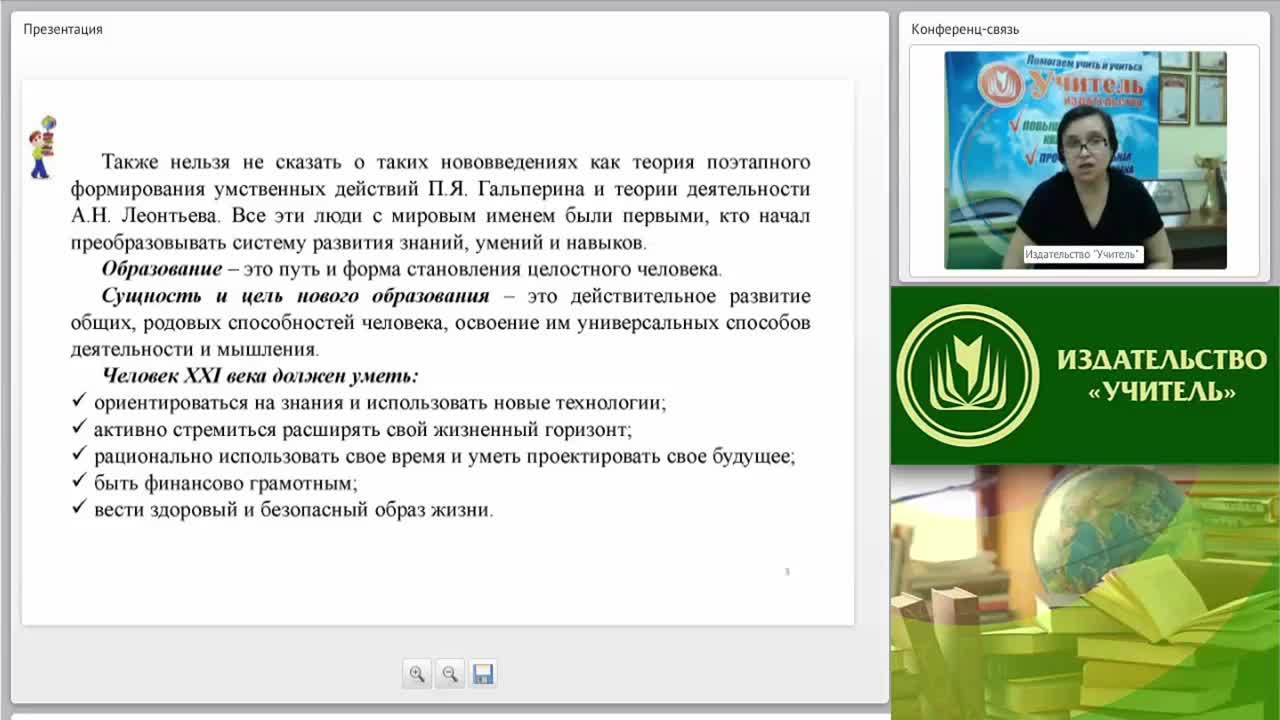Viewport: 1280px width, 720px height.
Task: Click bullet быть финансово грамотным
Action: 215,483
